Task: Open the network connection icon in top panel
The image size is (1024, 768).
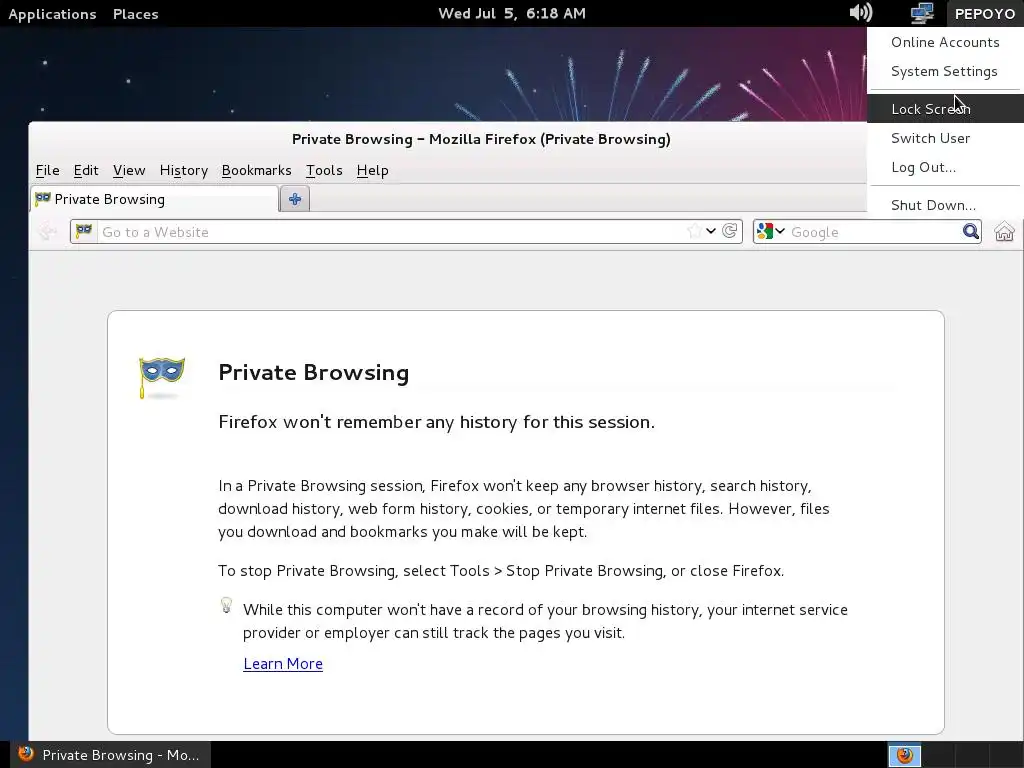Action: tap(922, 12)
